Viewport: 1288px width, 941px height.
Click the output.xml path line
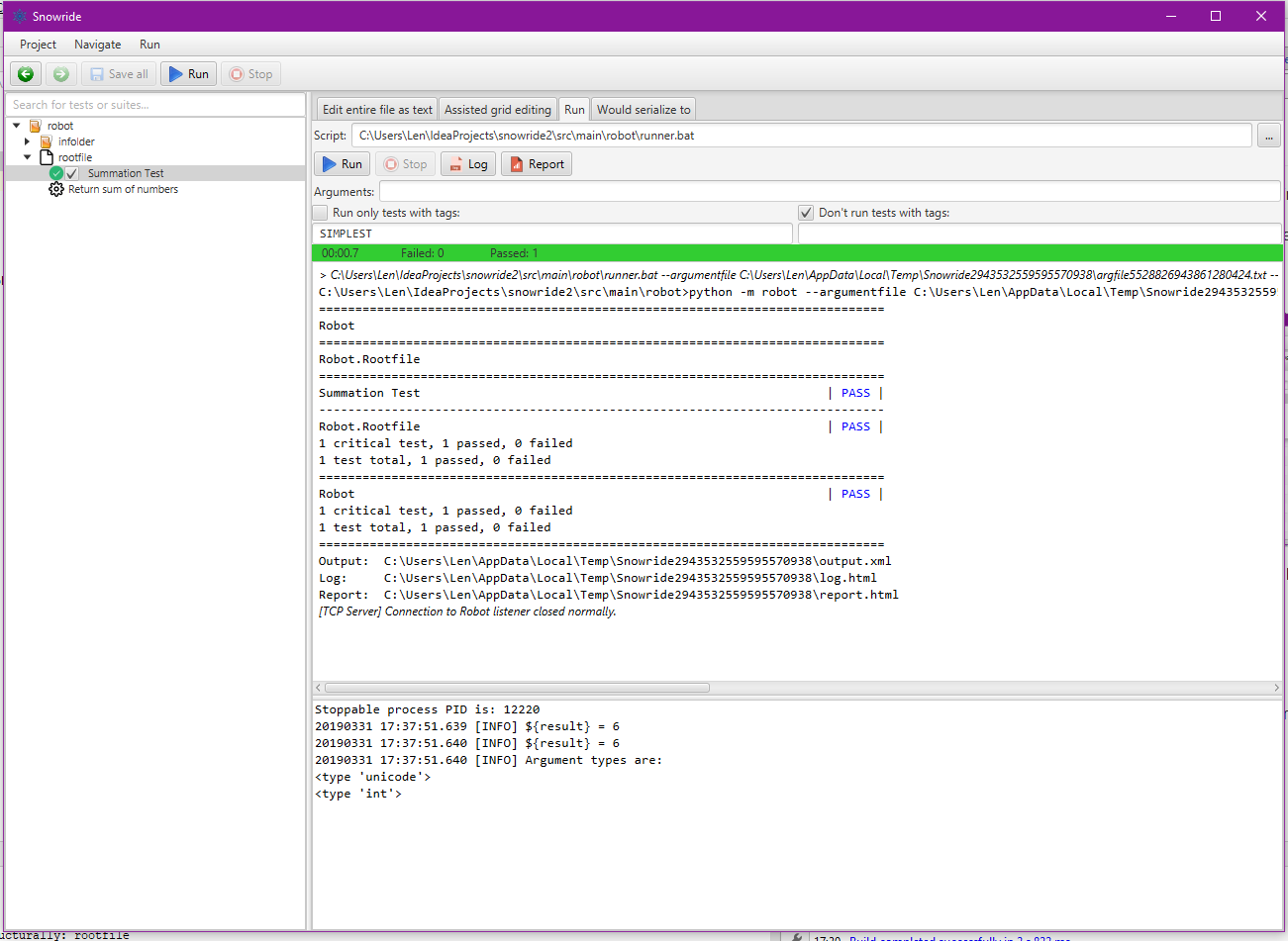(605, 561)
